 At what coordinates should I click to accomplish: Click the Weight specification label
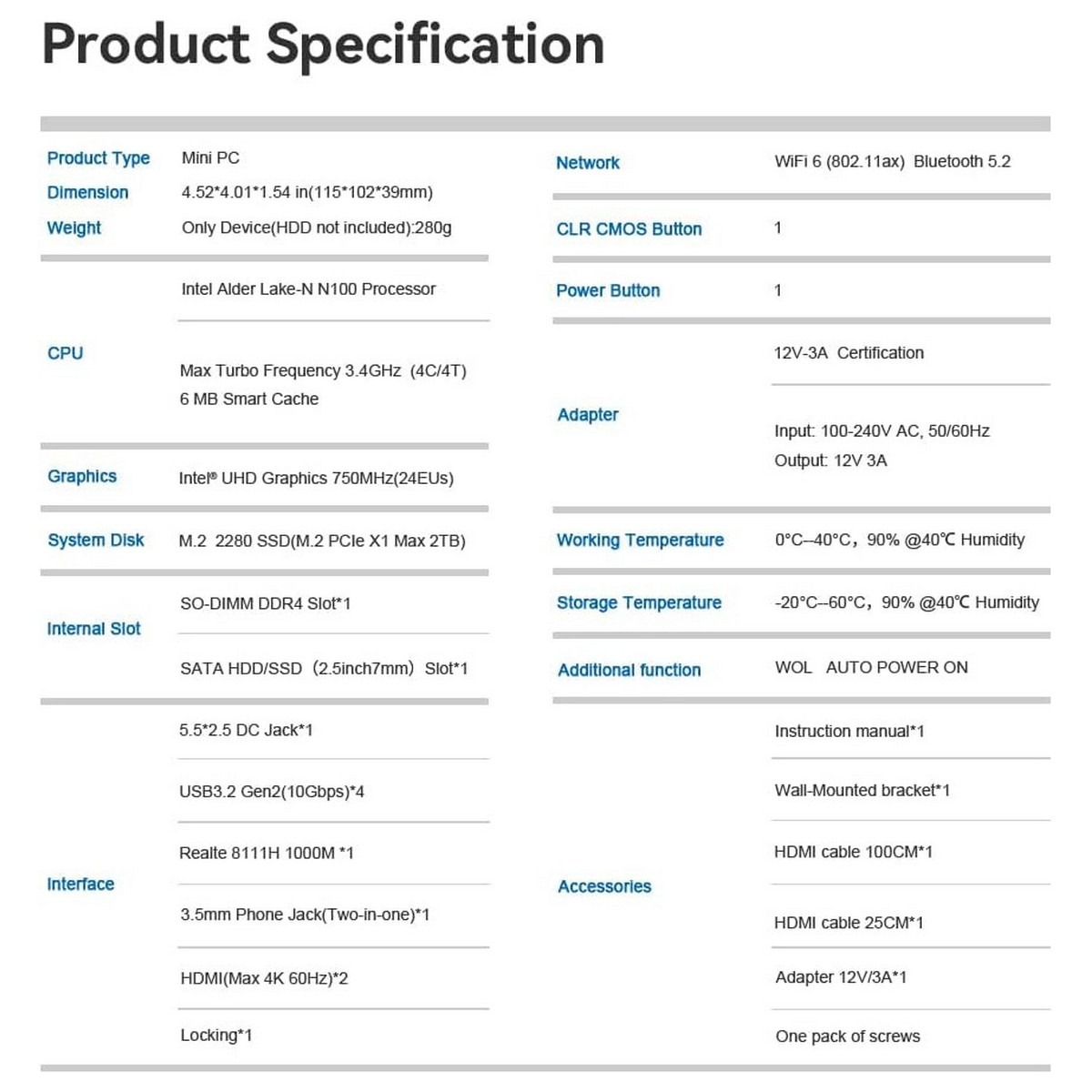(x=74, y=227)
